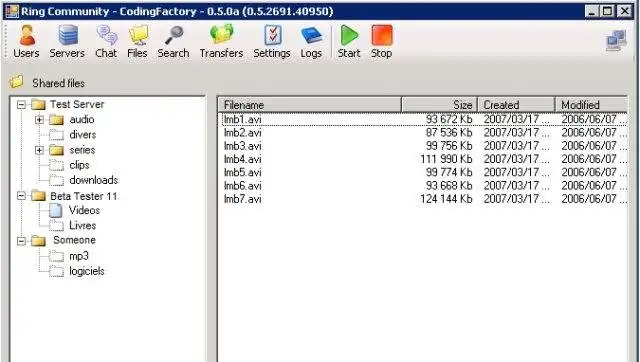This screenshot has height=362, width=640.
Task: Select file lmb1.avi
Action: 242,120
